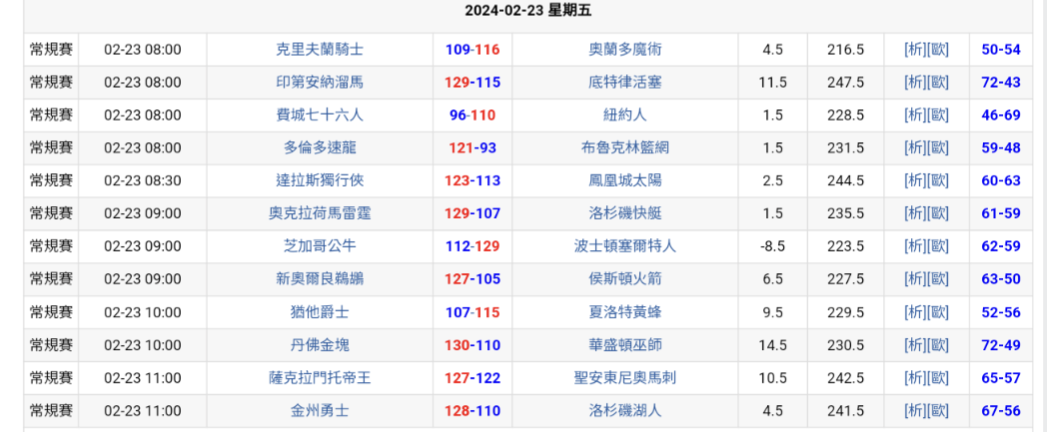Select team 紐約人
The image size is (1047, 432).
[x=625, y=115]
